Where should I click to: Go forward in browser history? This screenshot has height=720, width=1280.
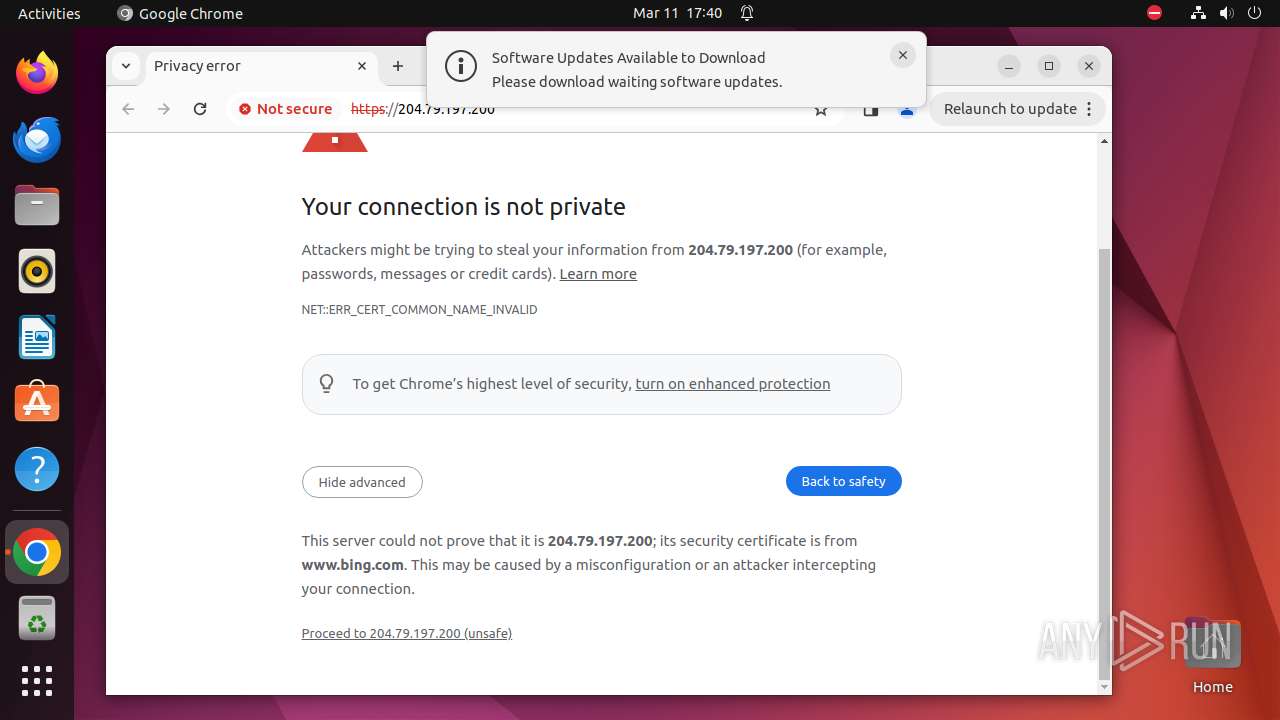[x=164, y=109]
